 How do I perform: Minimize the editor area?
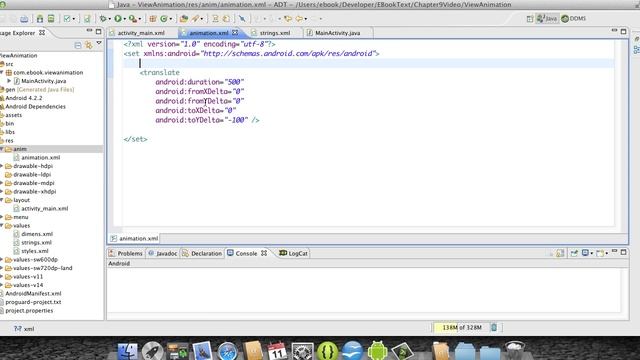point(614,31)
